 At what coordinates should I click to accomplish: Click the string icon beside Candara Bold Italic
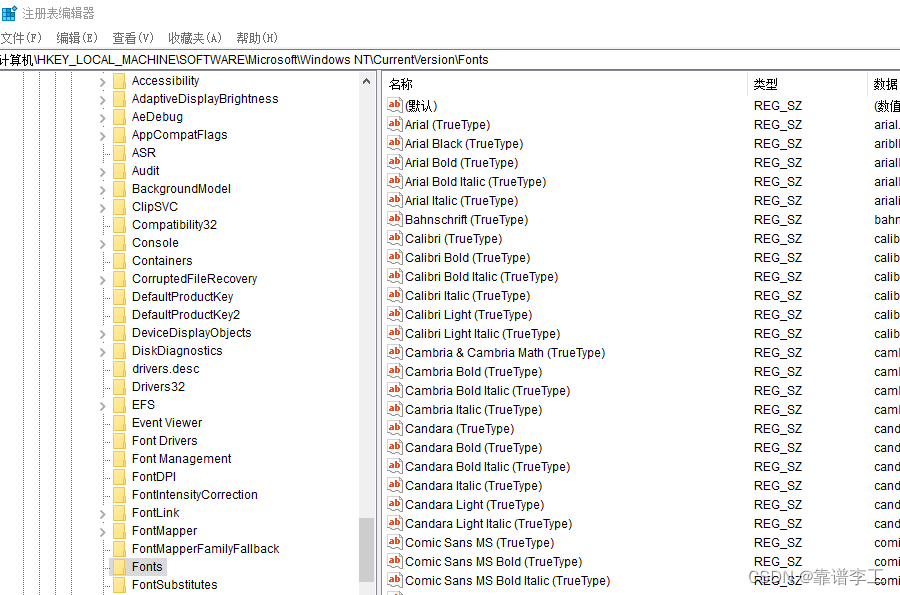pyautogui.click(x=394, y=466)
